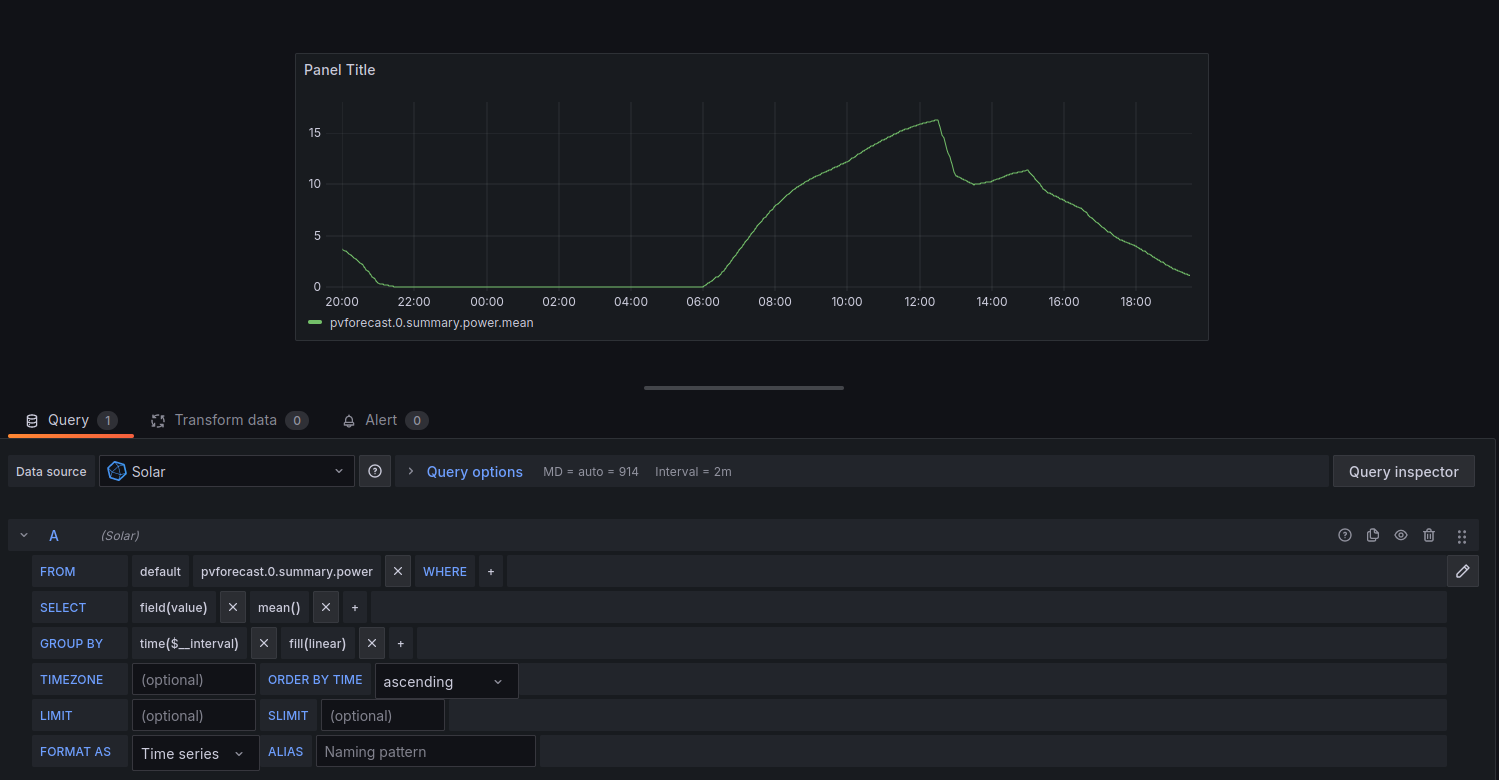Add a WHERE condition with plus
The width and height of the screenshot is (1499, 780).
pyautogui.click(x=491, y=571)
